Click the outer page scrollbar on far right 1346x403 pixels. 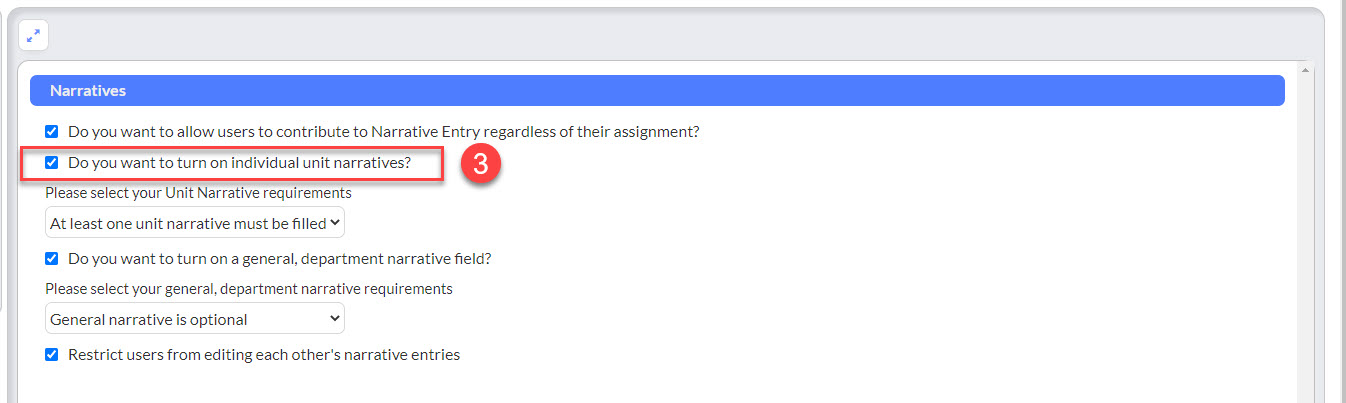(x=1340, y=200)
